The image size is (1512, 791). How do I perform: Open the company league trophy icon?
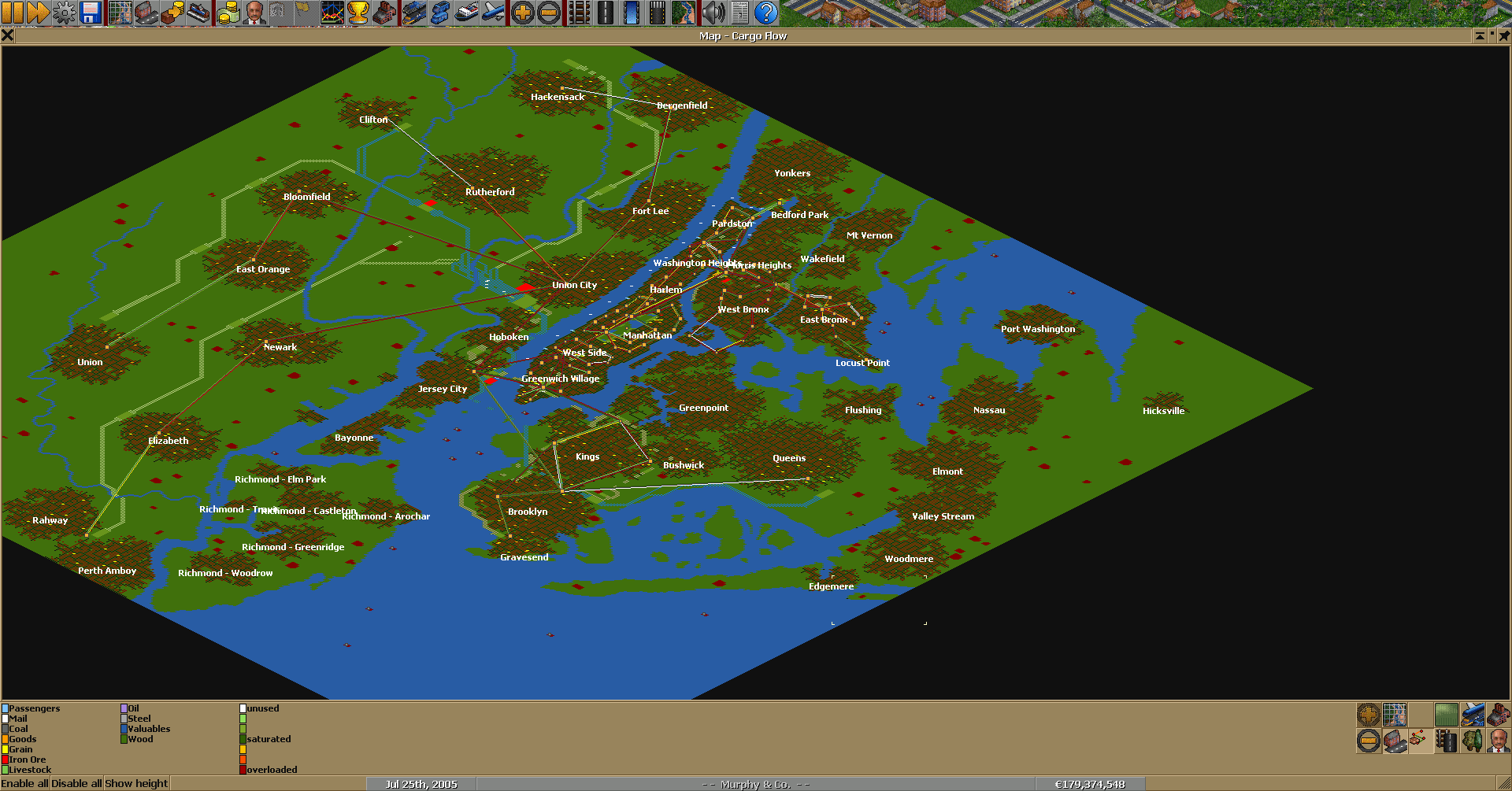pyautogui.click(x=358, y=13)
